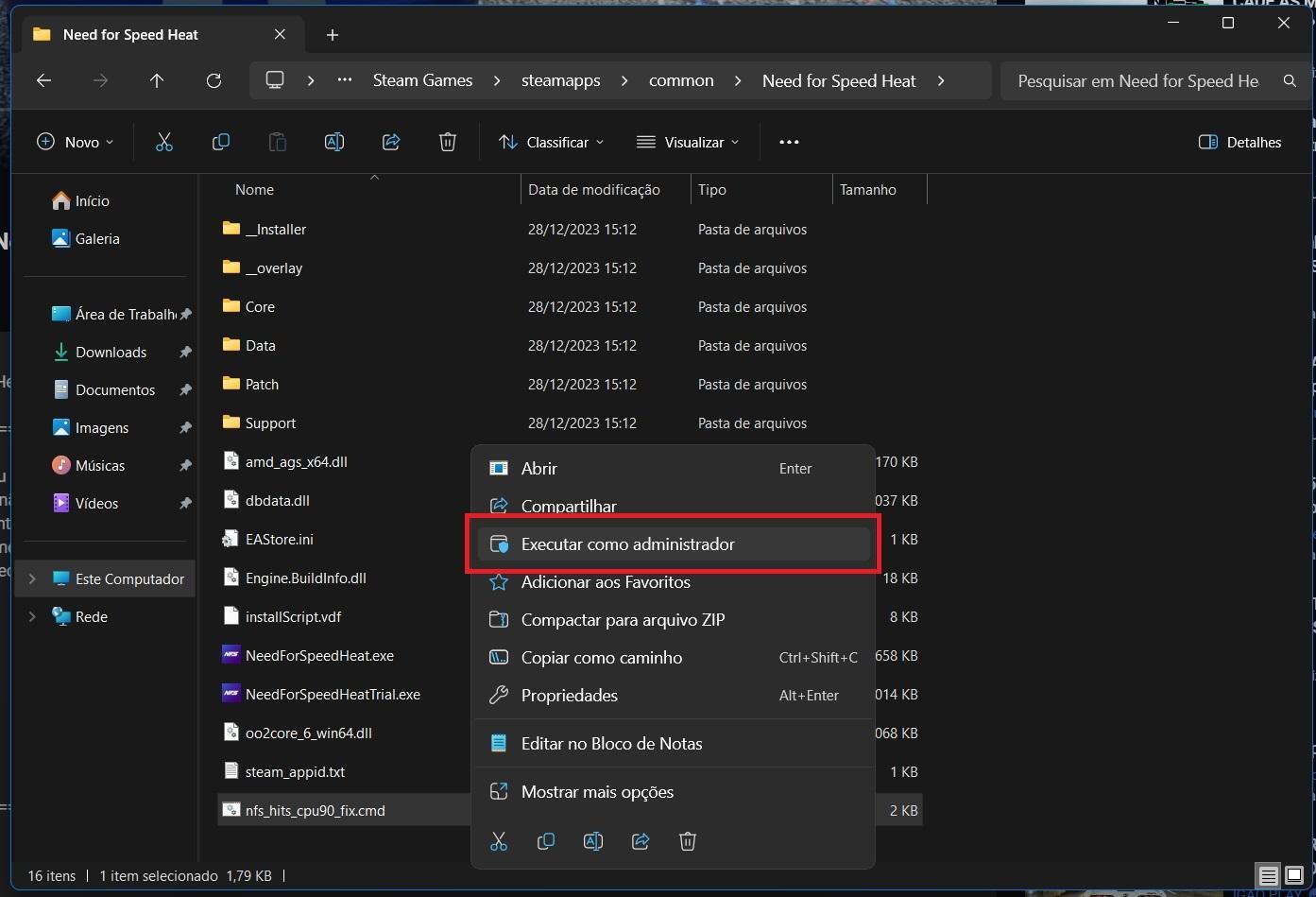The image size is (1316, 897).
Task: Click the Steam Games breadcrumb
Action: 422,80
